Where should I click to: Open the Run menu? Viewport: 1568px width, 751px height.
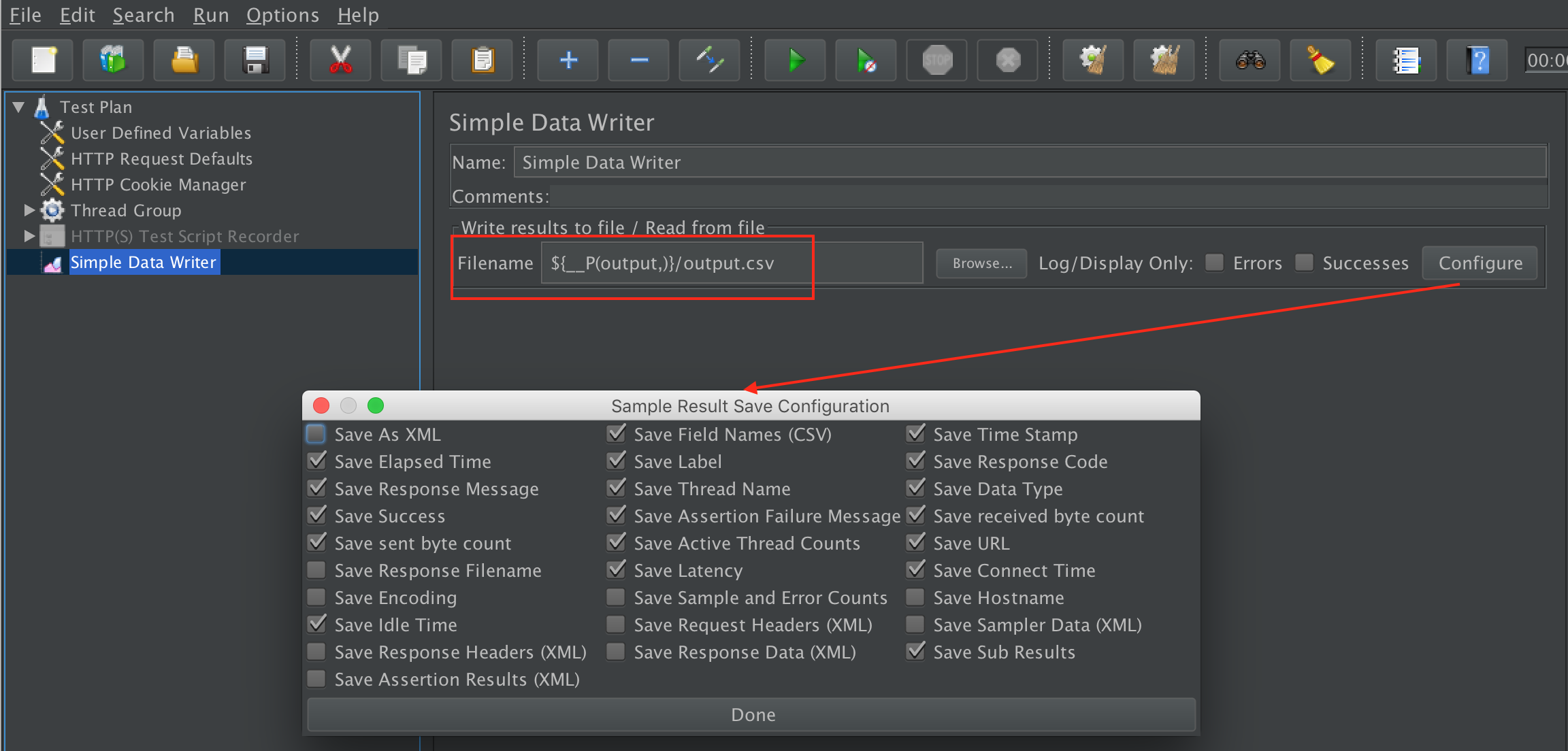coord(210,15)
